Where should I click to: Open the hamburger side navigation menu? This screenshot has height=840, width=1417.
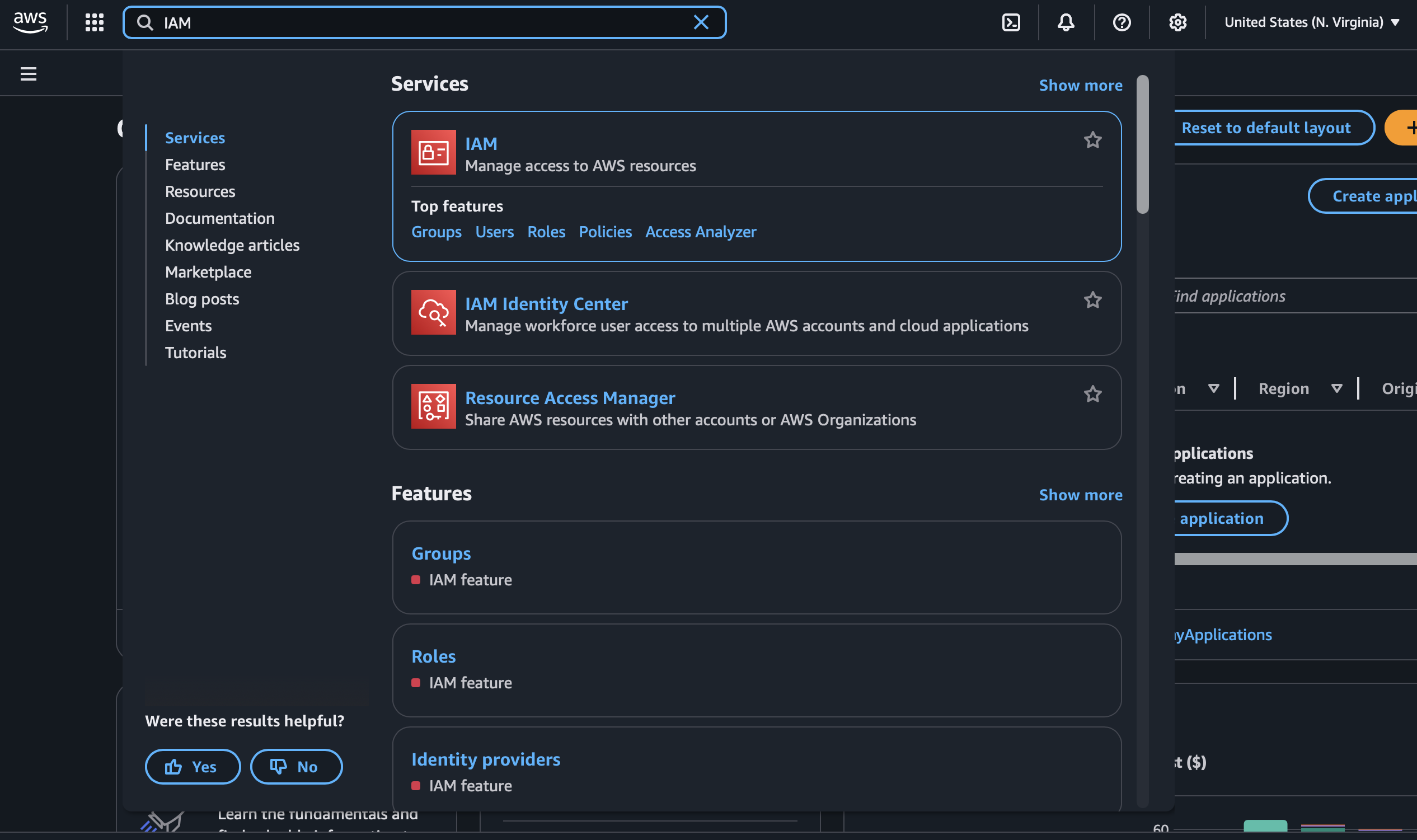pyautogui.click(x=29, y=74)
